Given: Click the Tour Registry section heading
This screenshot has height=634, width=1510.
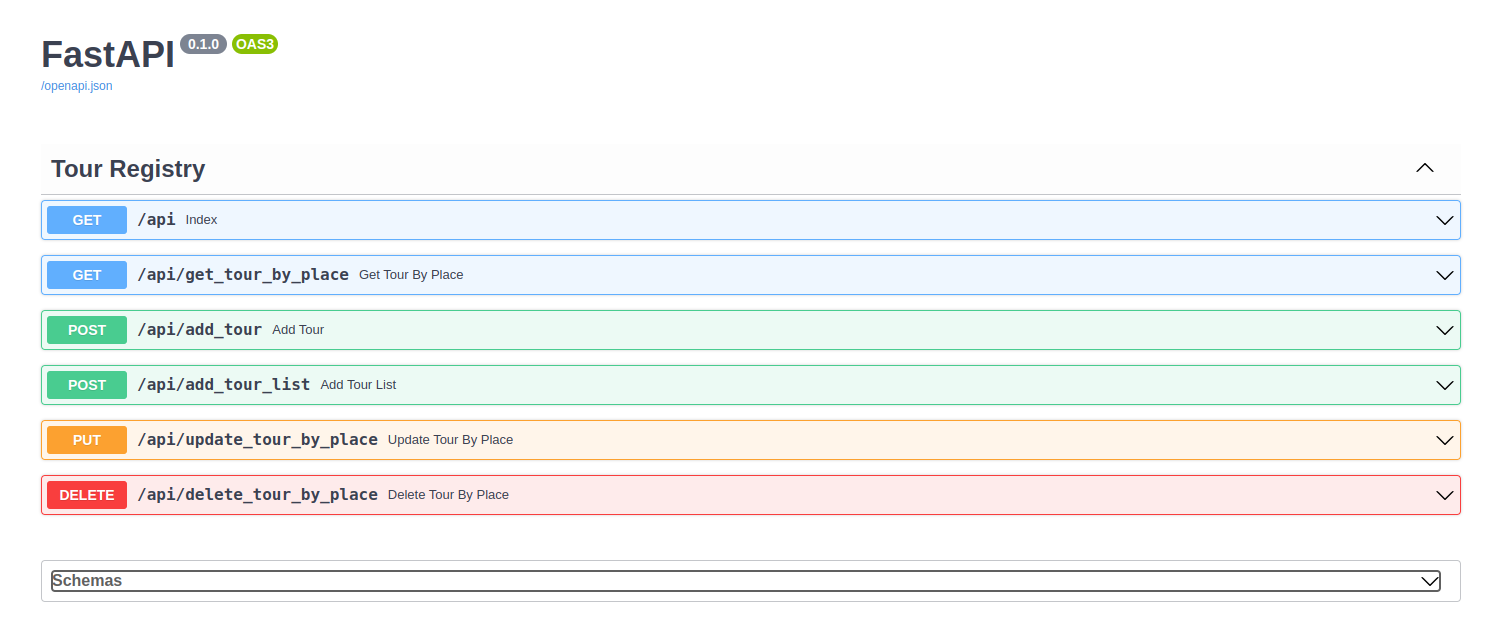Looking at the screenshot, I should (x=128, y=169).
